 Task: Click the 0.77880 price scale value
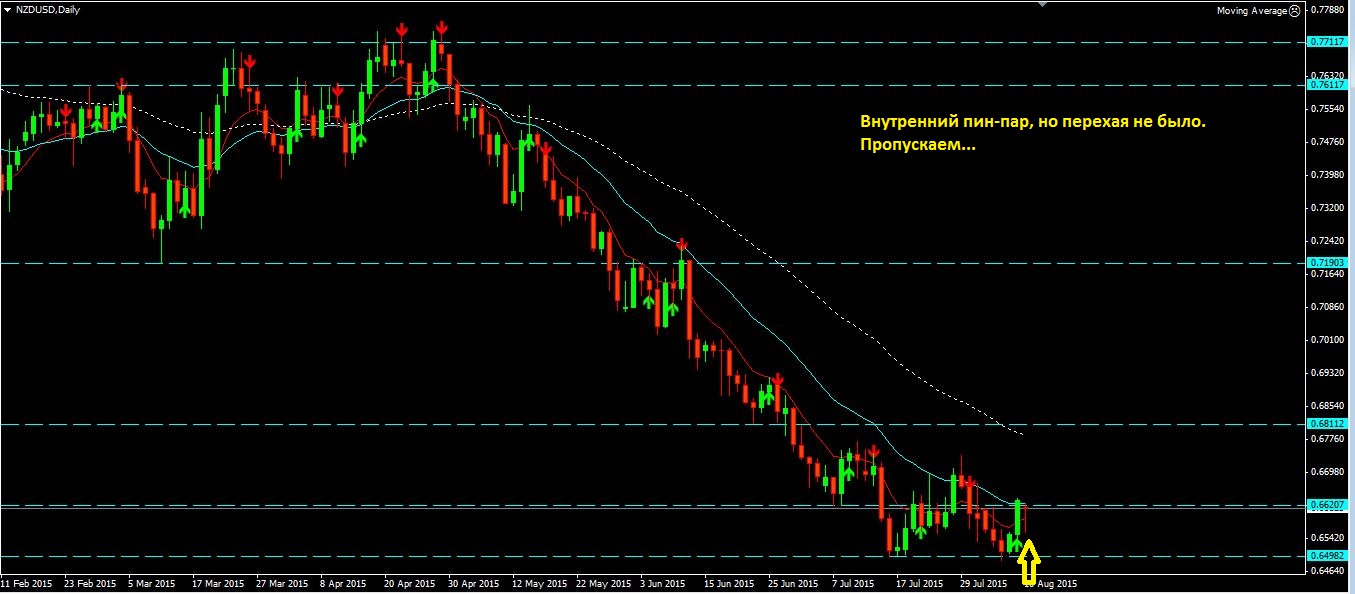(x=1327, y=10)
